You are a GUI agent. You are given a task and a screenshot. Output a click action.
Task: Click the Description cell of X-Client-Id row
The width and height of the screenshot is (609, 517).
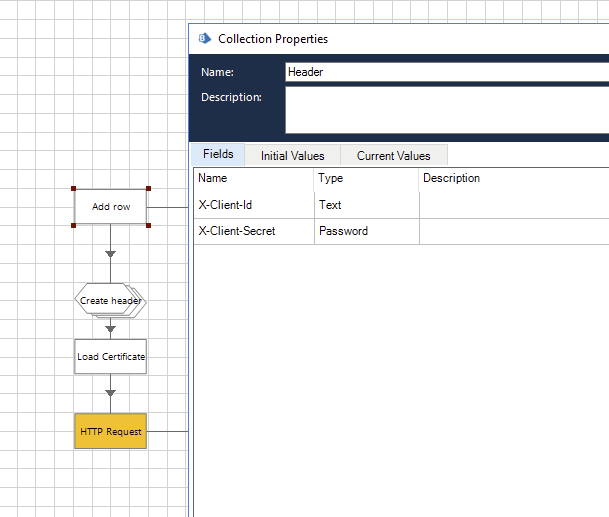pos(514,205)
